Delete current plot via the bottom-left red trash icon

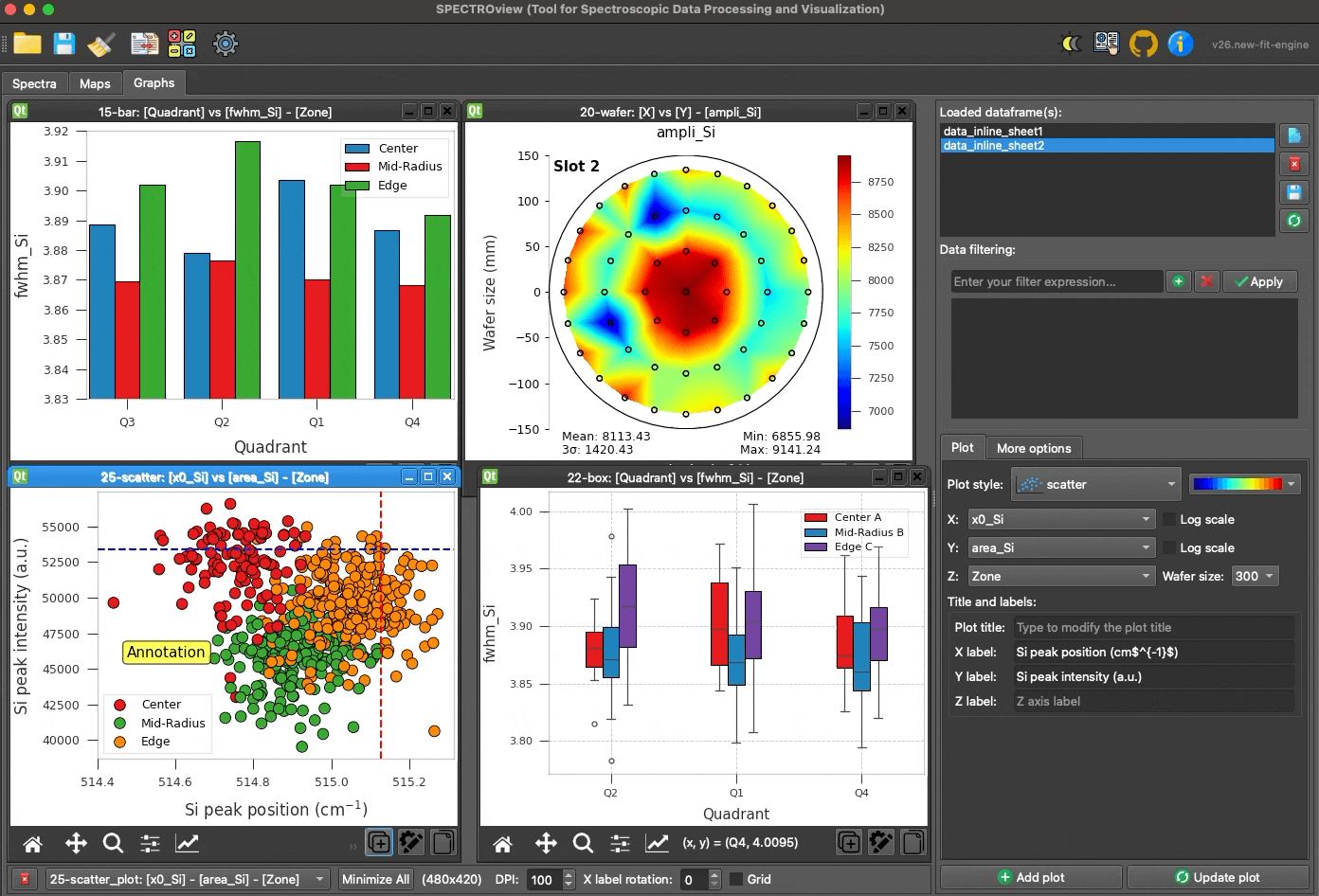click(26, 879)
